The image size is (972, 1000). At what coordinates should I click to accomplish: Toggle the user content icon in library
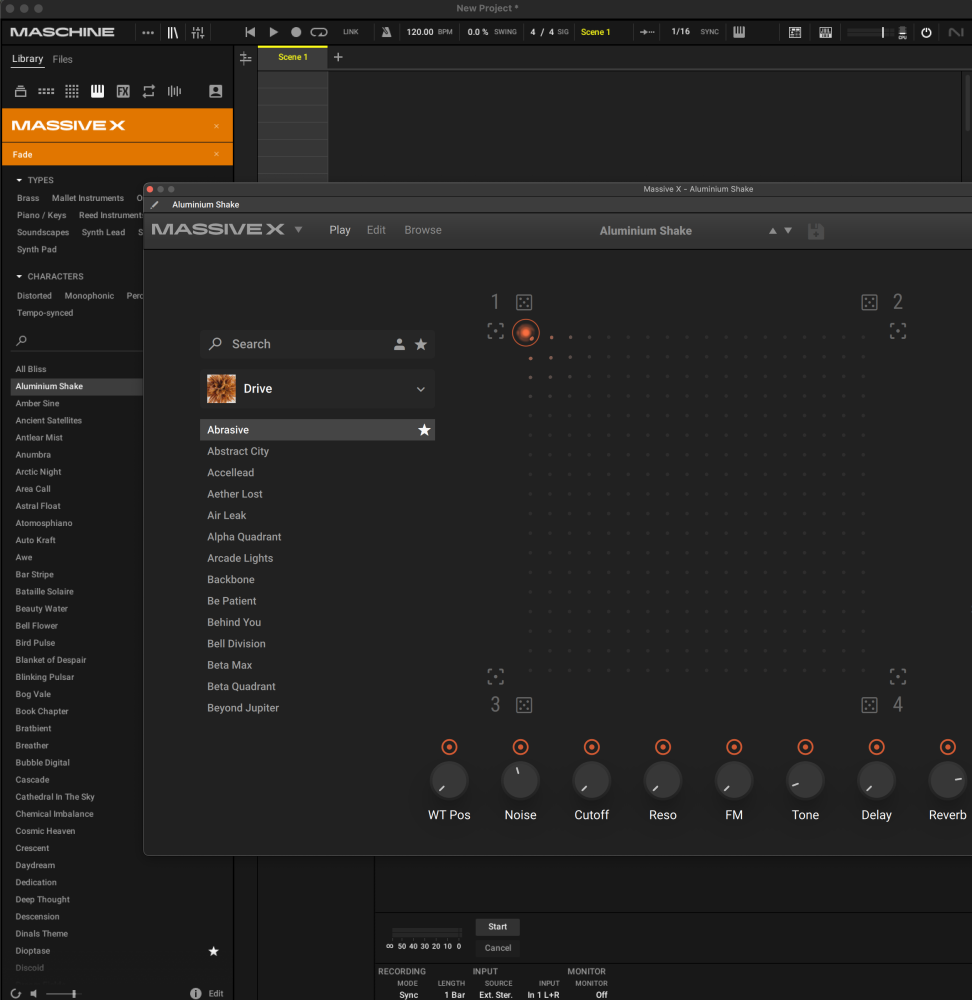[x=216, y=91]
